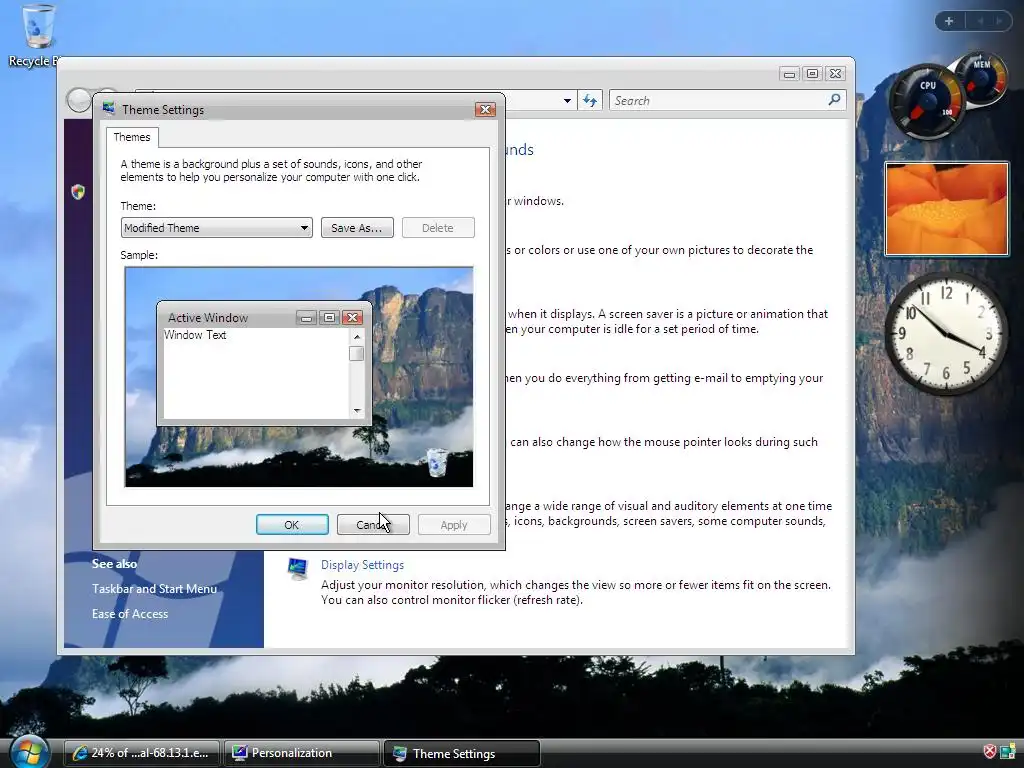
Task: Minimize the Personalization window
Action: [x=789, y=74]
